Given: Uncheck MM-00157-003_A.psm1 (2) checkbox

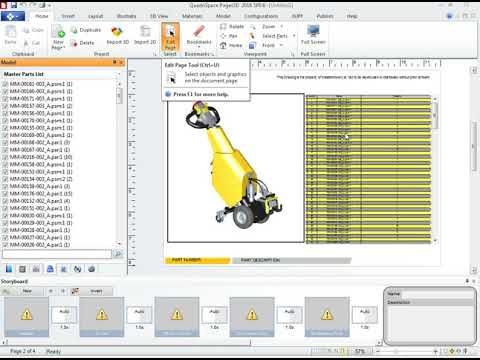Looking at the screenshot, I should pos(5,106).
